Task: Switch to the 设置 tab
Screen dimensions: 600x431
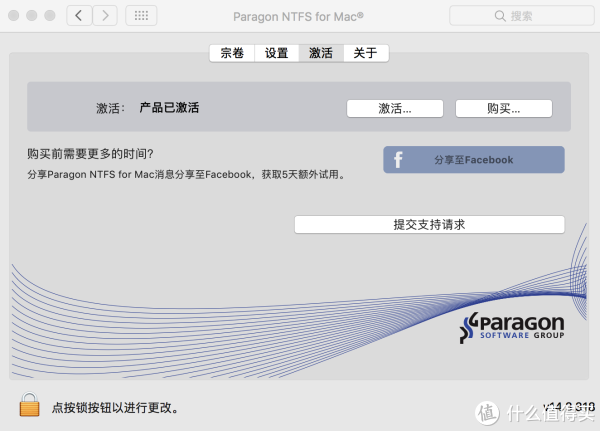Action: (276, 53)
